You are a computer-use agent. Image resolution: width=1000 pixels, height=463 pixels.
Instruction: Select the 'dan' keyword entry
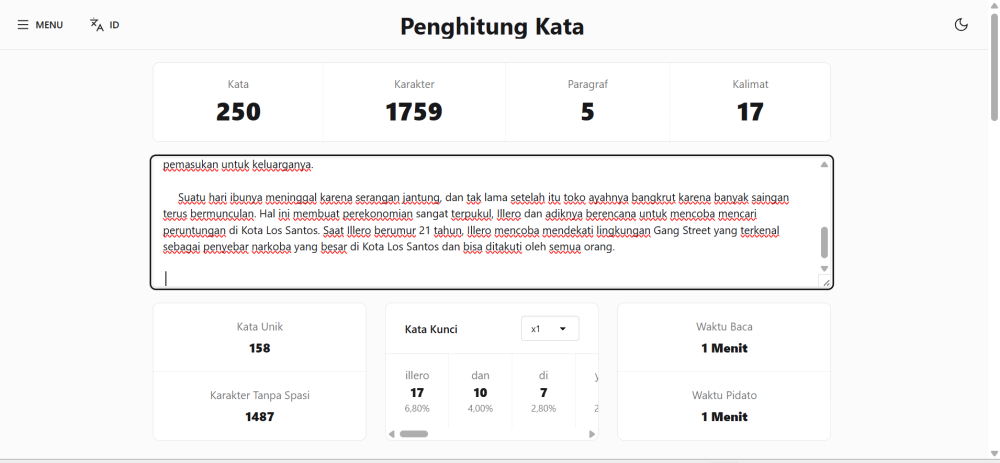coord(480,392)
